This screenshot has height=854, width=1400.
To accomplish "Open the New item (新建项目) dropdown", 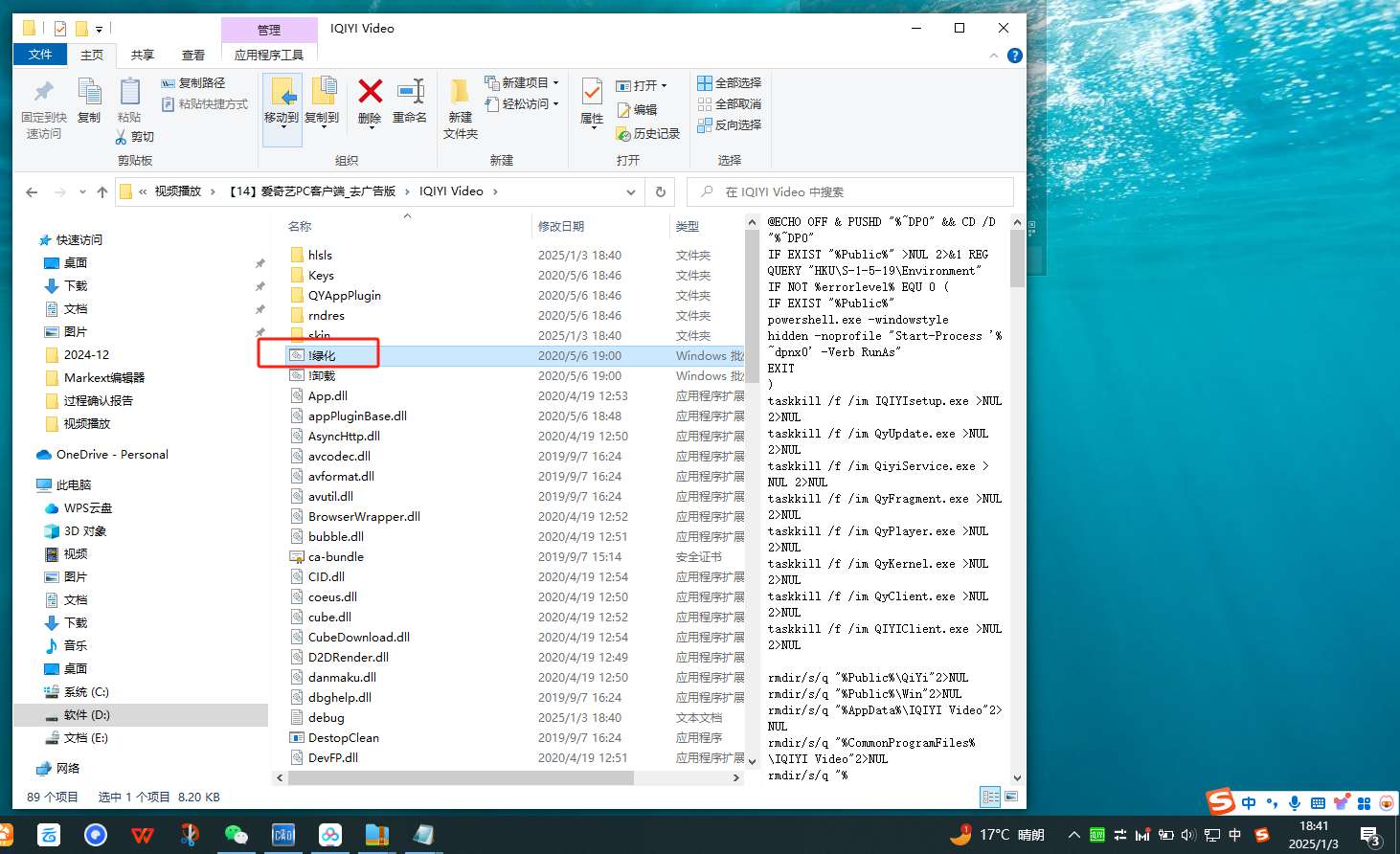I will 522,83.
